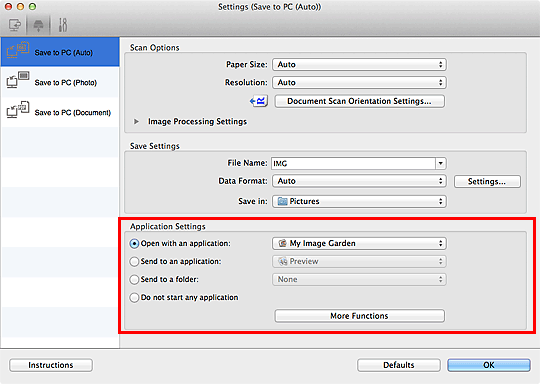This screenshot has height=384, width=540.
Task: Click the scan orientation icon beside the button
Action: 259,101
